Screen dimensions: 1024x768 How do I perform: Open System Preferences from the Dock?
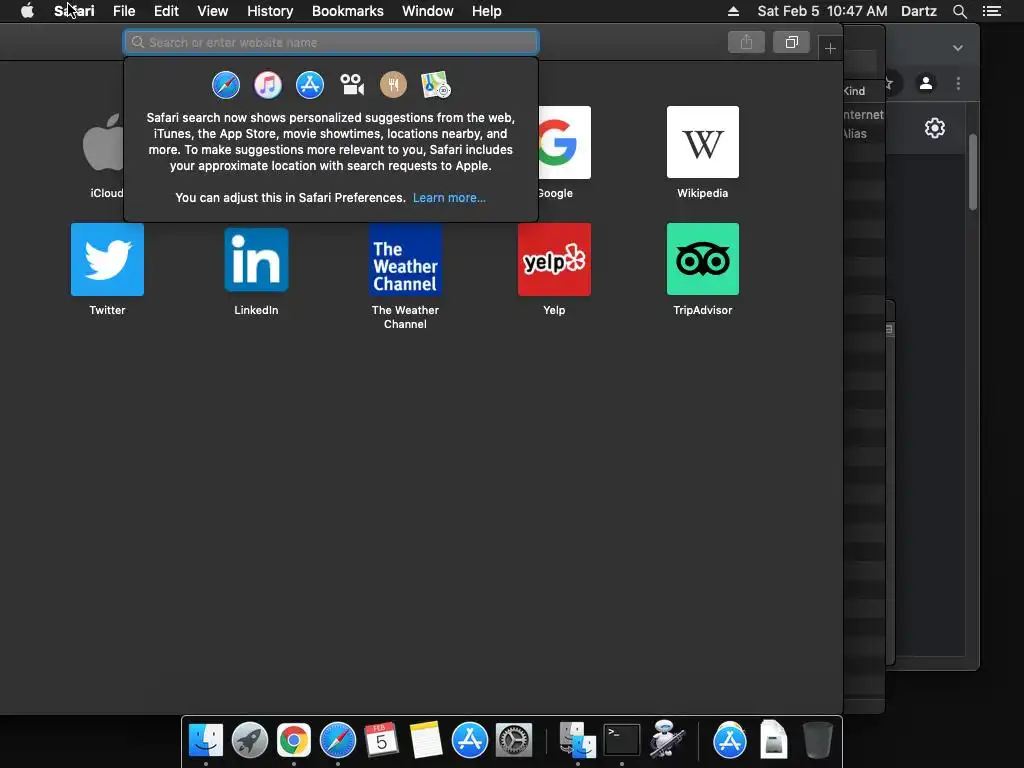(x=513, y=740)
